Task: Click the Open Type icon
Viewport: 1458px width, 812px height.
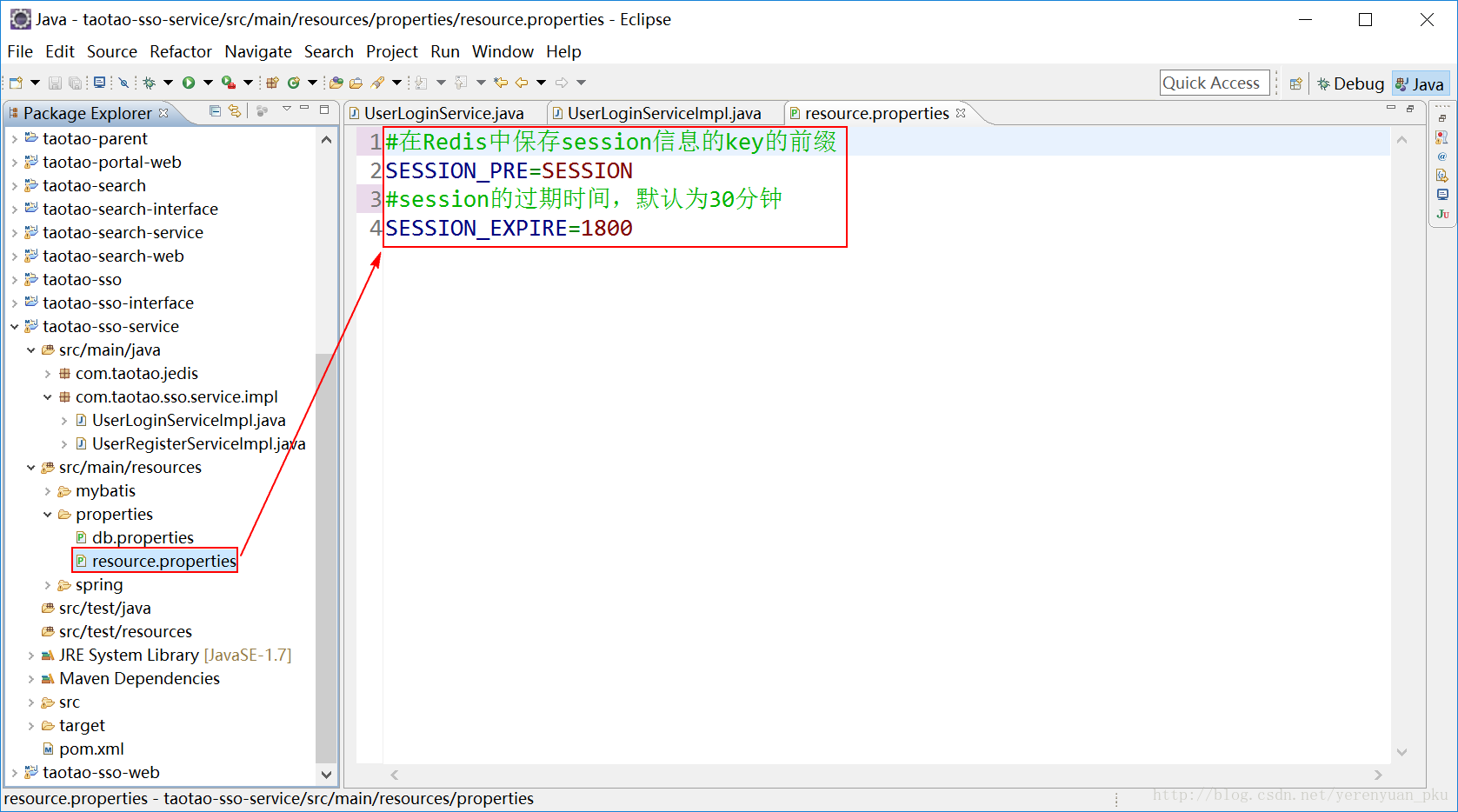Action: [336, 83]
